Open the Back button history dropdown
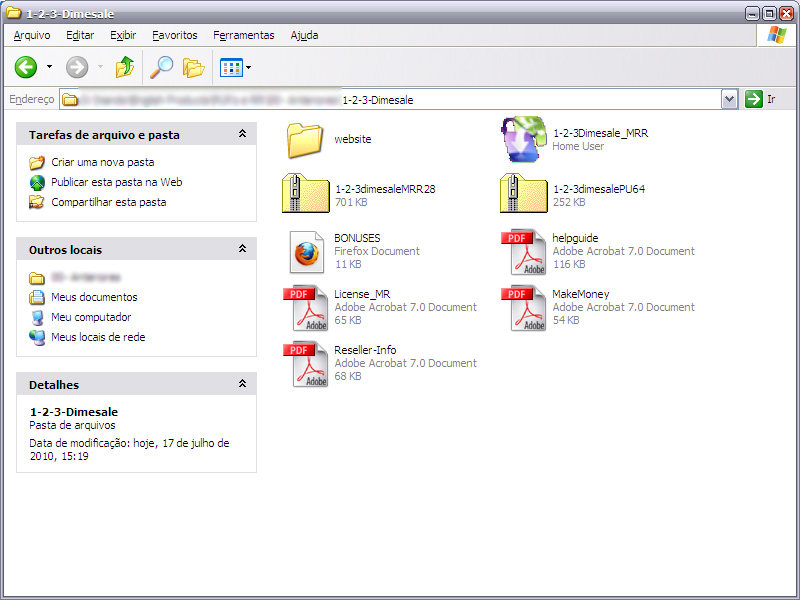 (x=49, y=68)
